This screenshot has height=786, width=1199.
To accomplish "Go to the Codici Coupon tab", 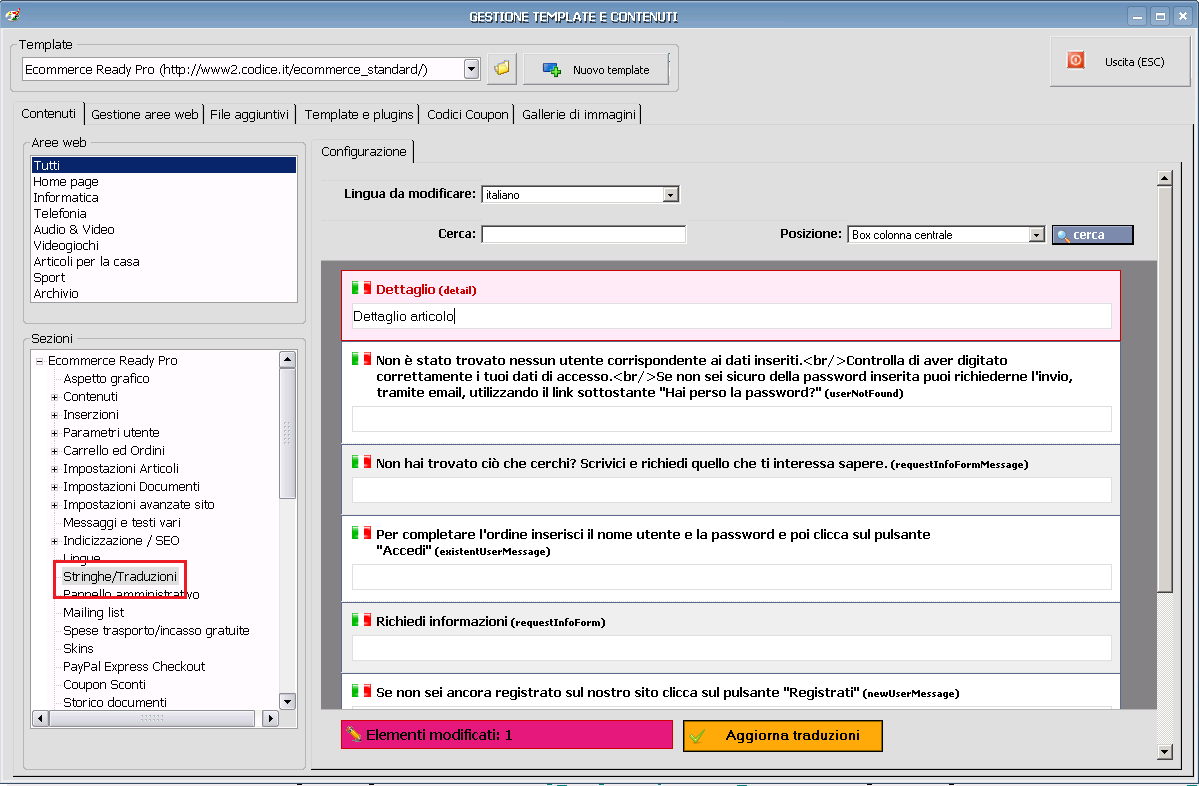I will coord(467,115).
